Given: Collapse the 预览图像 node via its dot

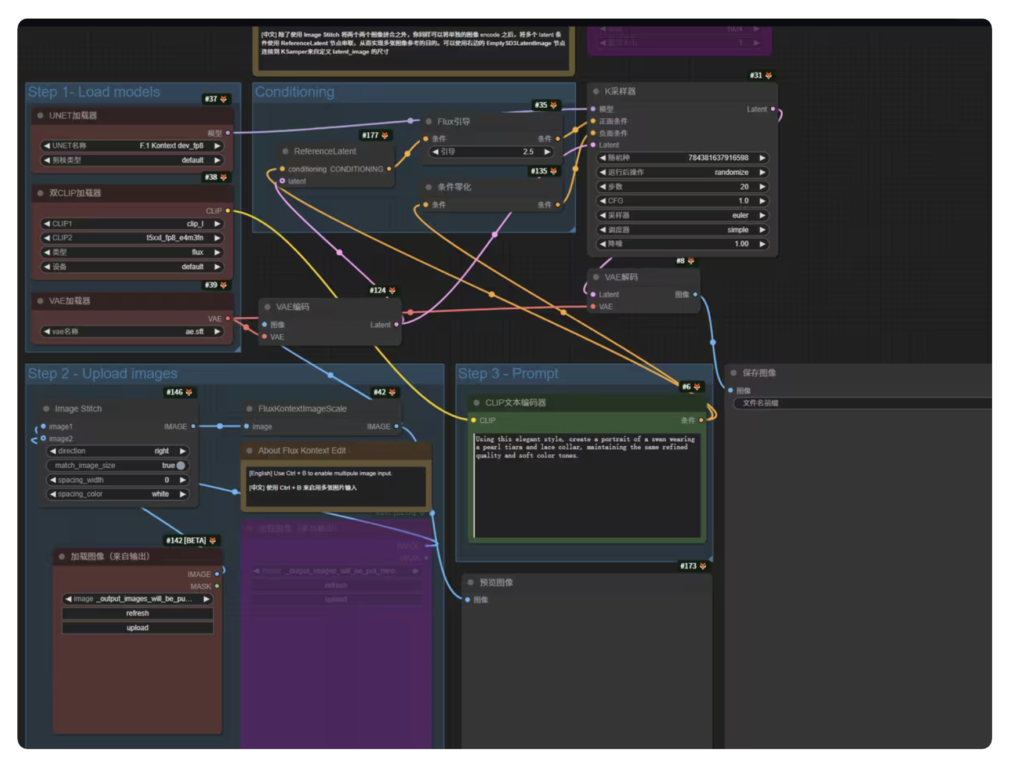Looking at the screenshot, I should point(471,583).
